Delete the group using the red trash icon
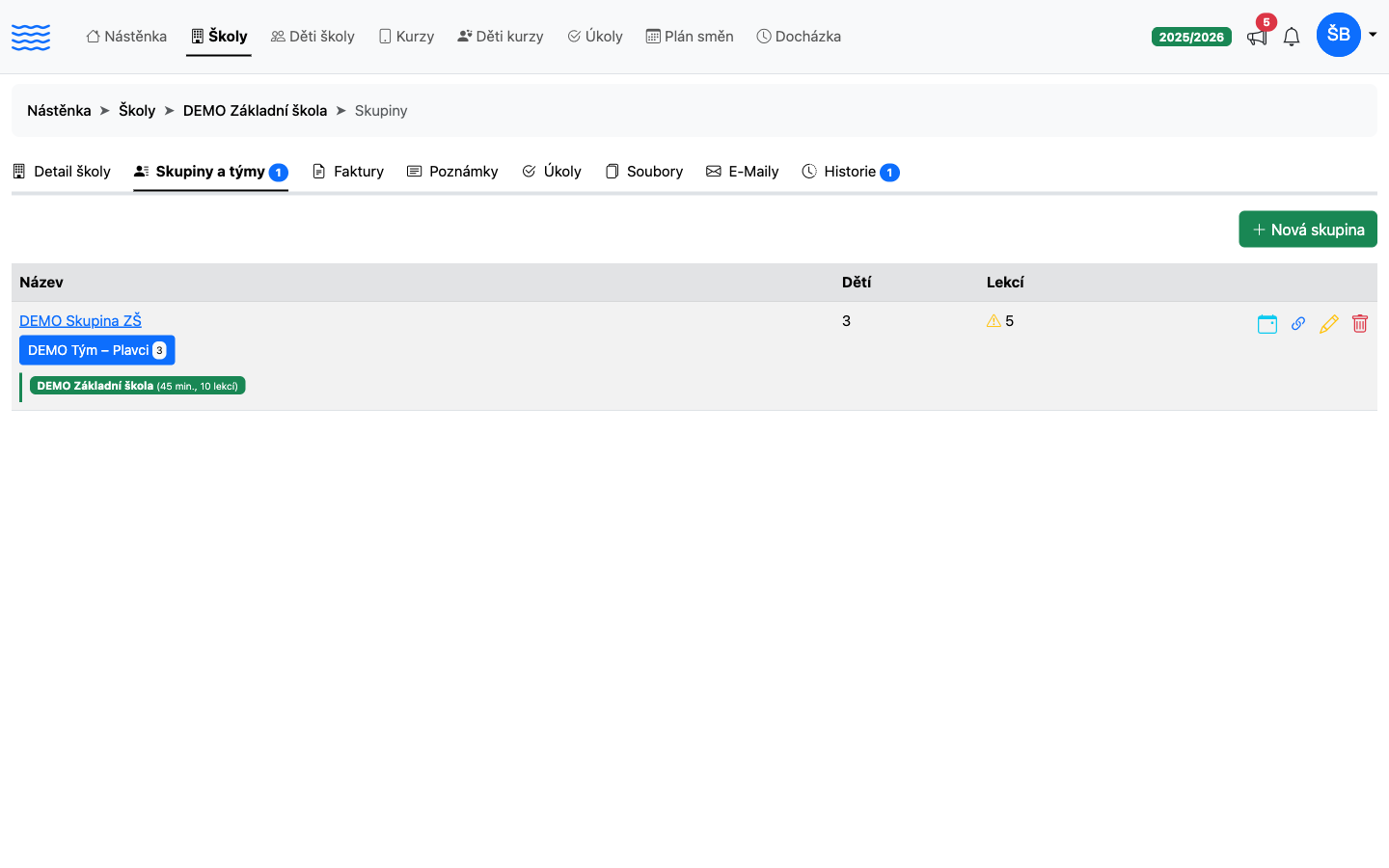 1360,324
